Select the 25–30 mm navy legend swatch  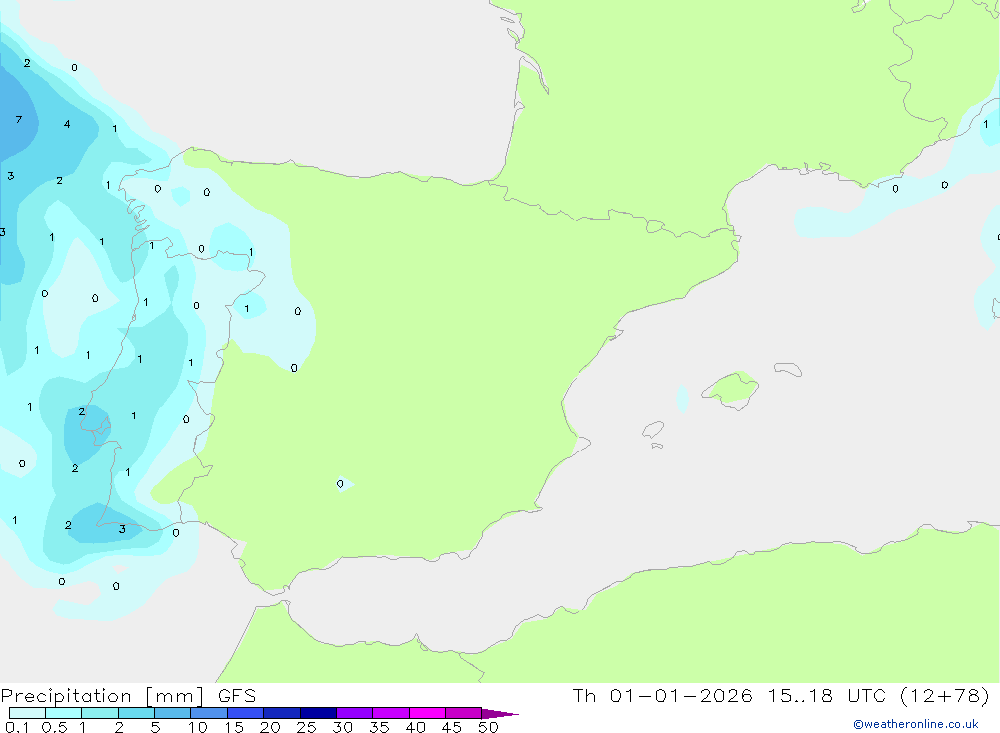[x=318, y=713]
